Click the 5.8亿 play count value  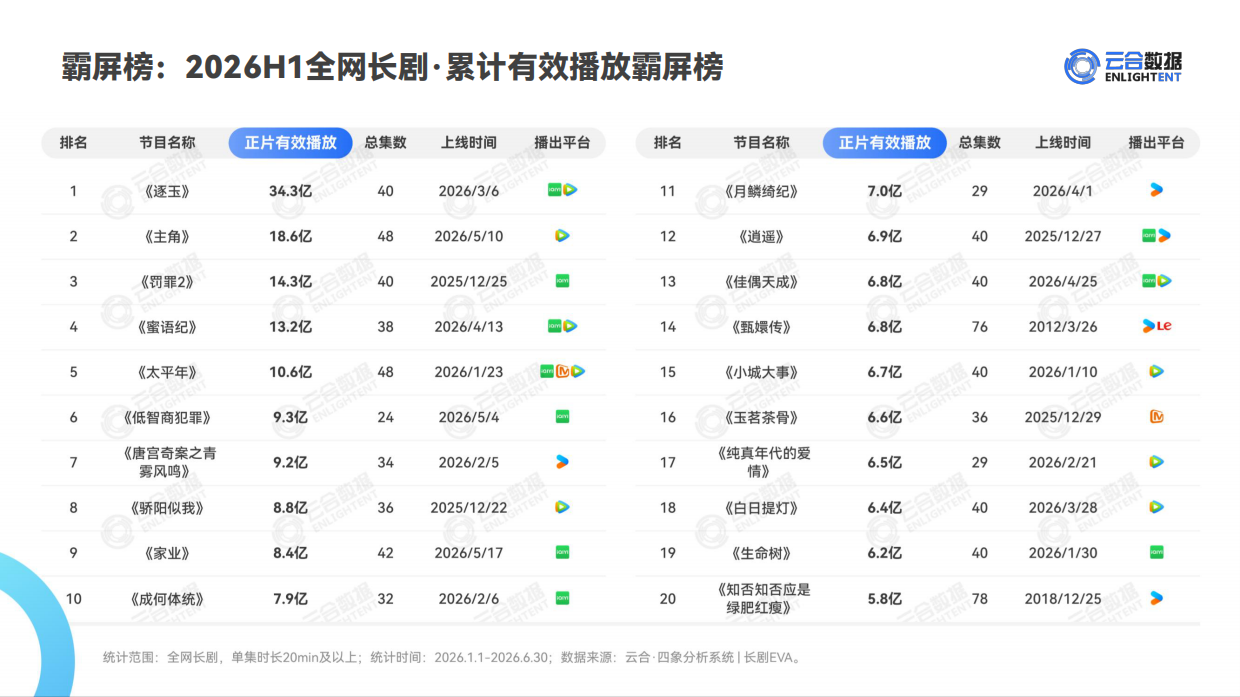tap(885, 599)
